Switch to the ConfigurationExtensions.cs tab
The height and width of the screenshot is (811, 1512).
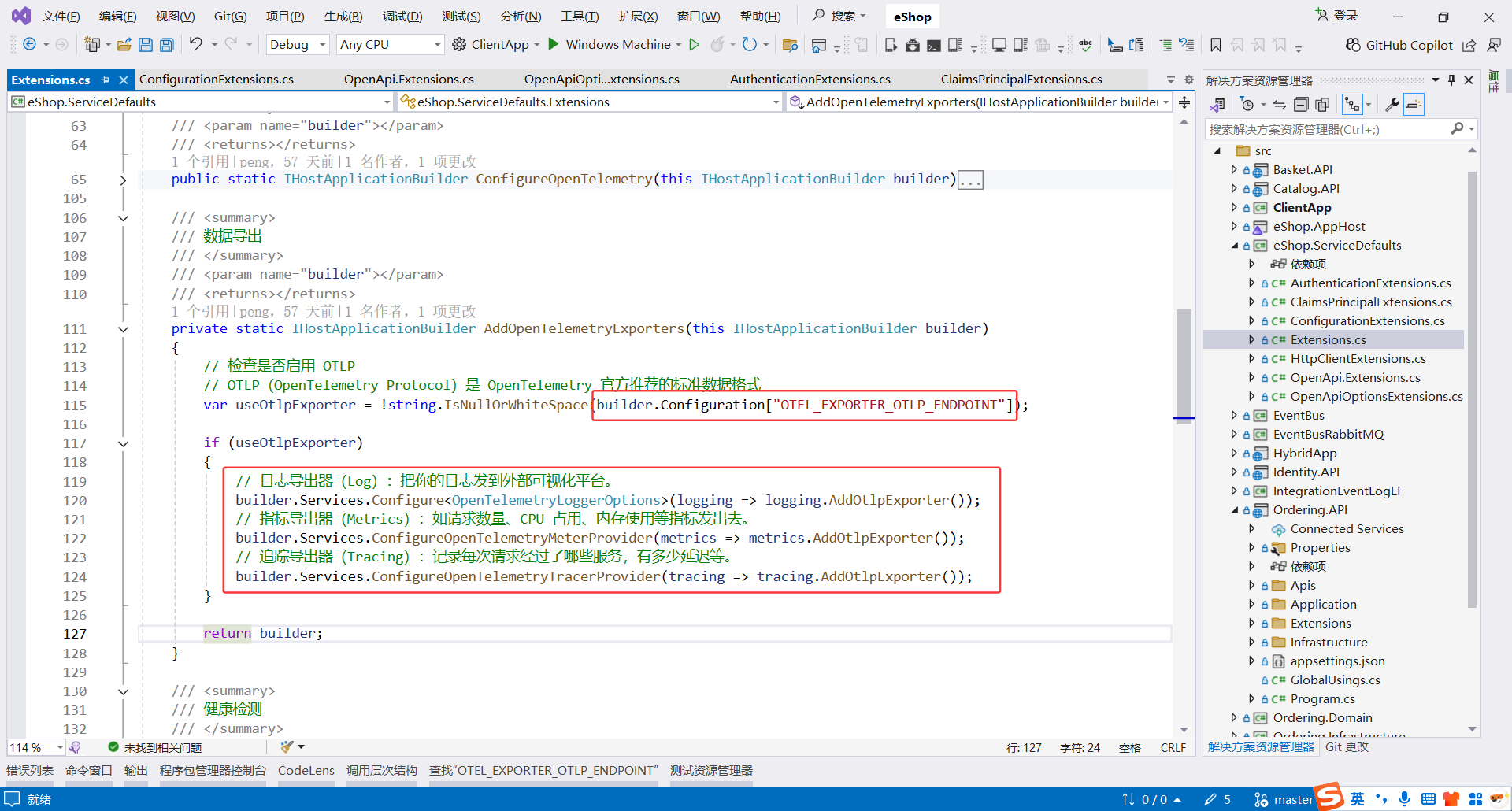tap(217, 80)
